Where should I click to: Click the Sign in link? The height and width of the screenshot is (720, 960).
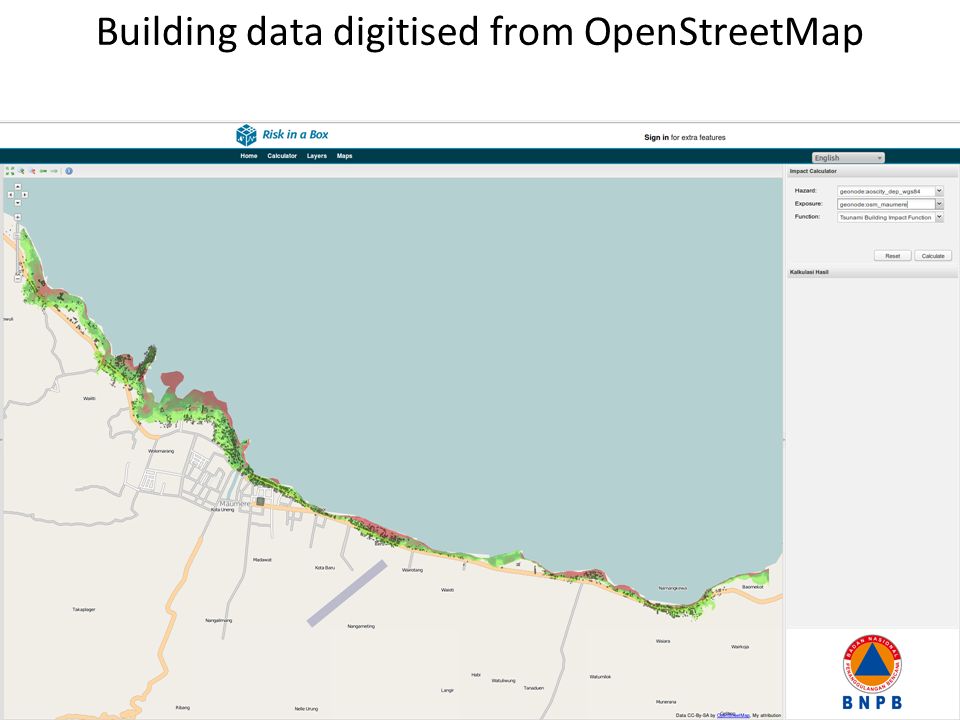(656, 138)
